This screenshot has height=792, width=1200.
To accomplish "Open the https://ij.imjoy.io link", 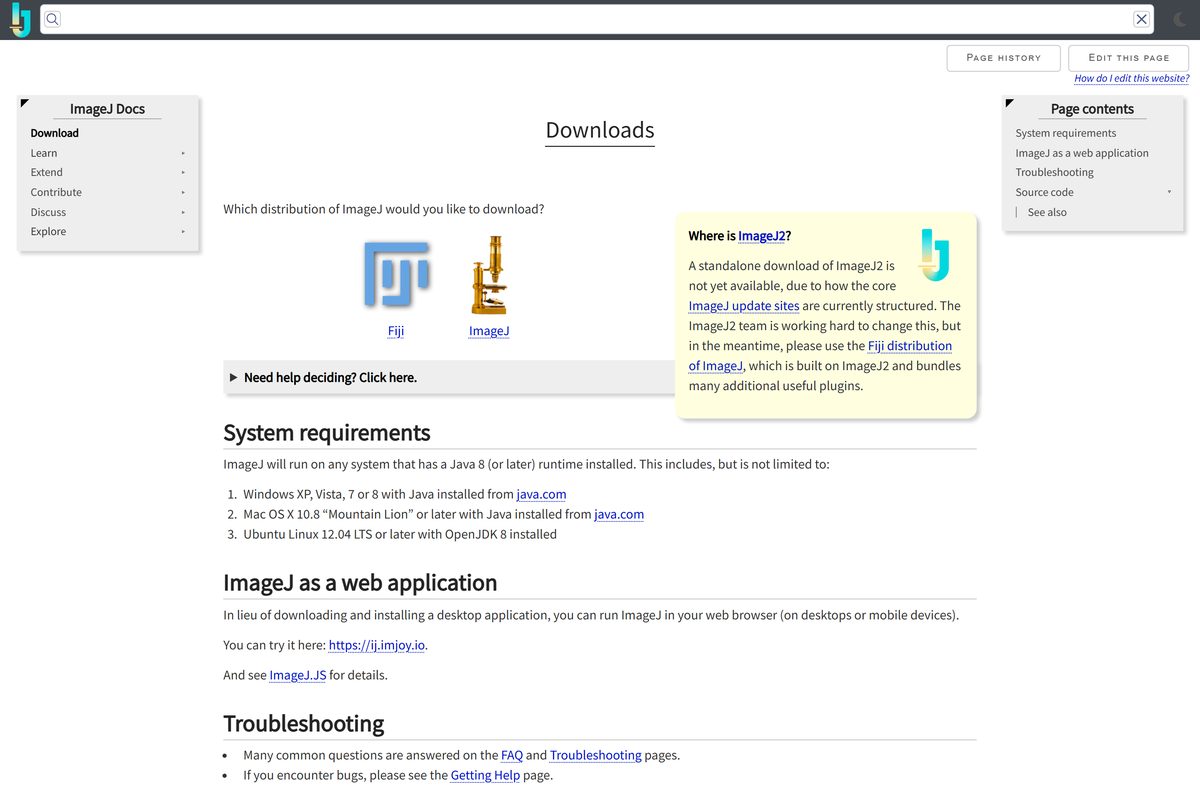I will point(377,645).
